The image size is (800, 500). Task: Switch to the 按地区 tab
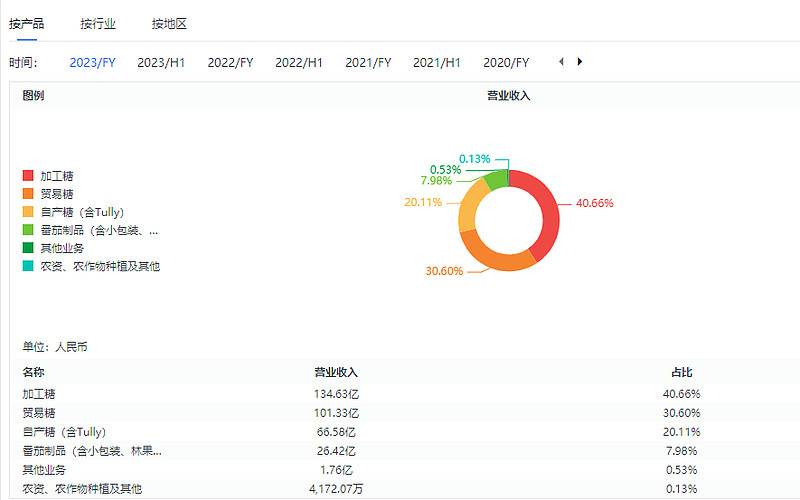[169, 24]
